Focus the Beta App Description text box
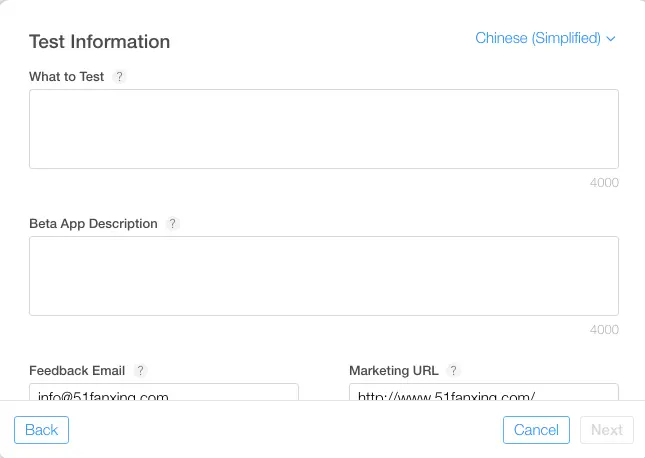This screenshot has height=458, width=645. (323, 276)
